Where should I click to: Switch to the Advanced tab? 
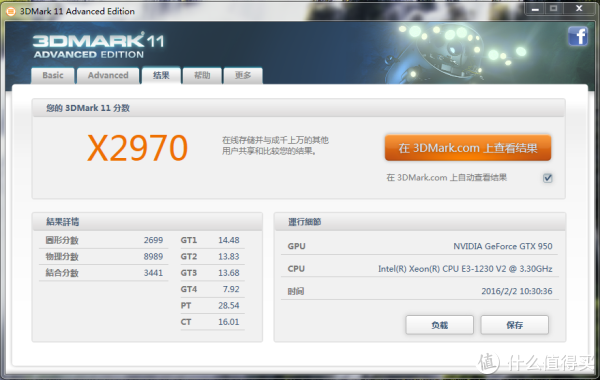coord(108,75)
